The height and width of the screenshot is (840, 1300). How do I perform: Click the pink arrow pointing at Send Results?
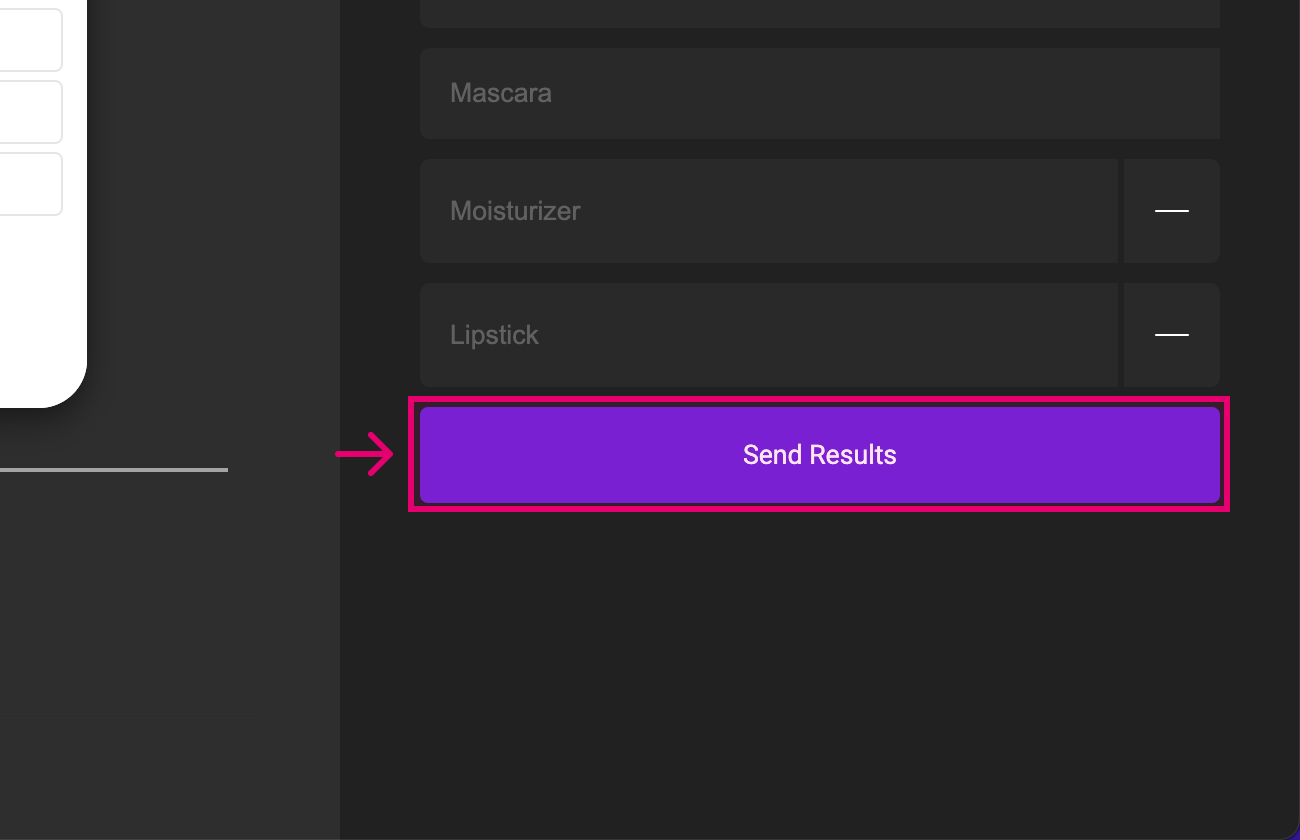click(x=365, y=454)
